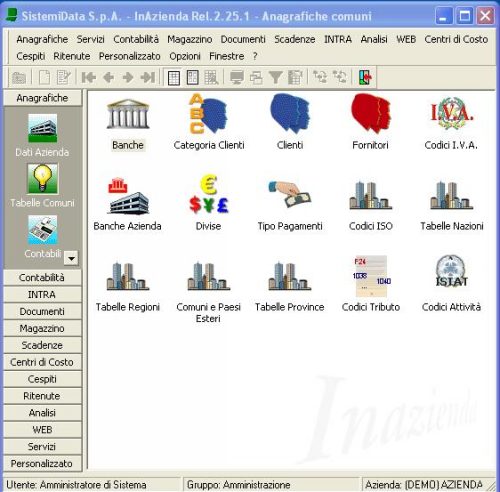Screen dimensions: 500x492
Task: Open the Magazzino menu in menu bar
Action: coord(190,39)
